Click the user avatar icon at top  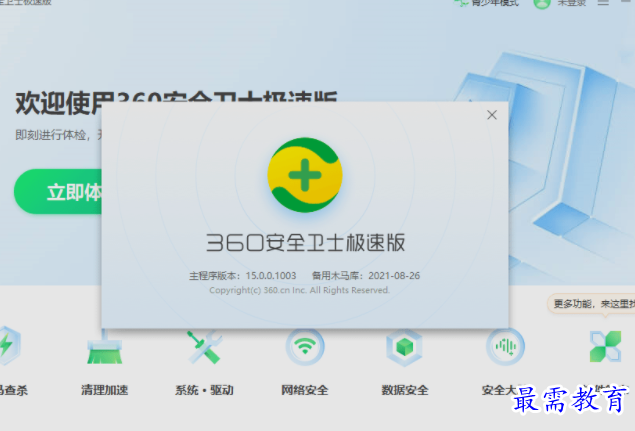(x=541, y=3)
